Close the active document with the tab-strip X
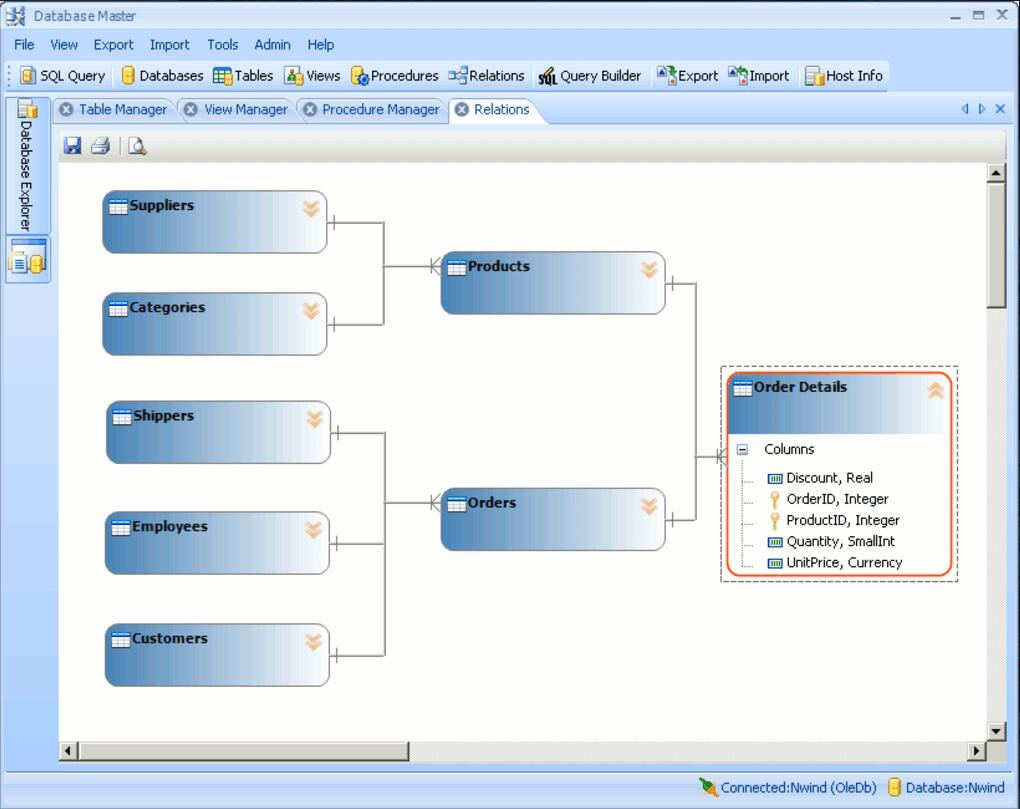Image resolution: width=1020 pixels, height=809 pixels. pos(1000,109)
